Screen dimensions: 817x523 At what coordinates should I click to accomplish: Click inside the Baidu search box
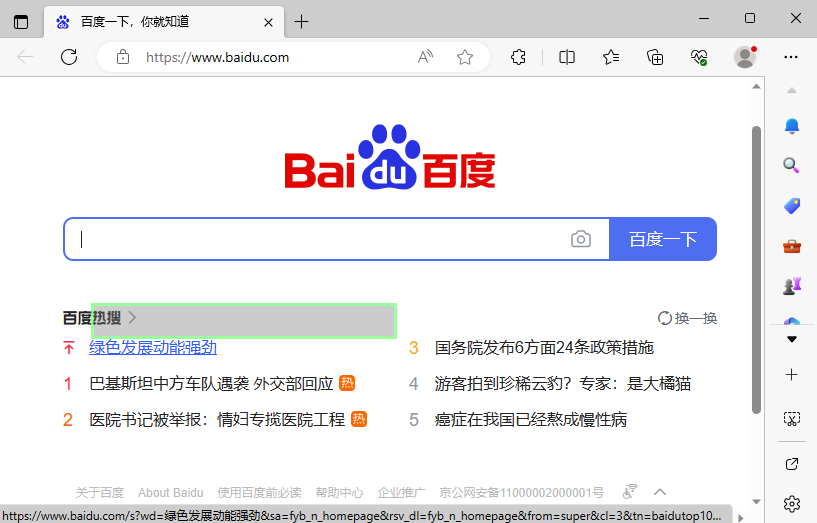tap(320, 239)
